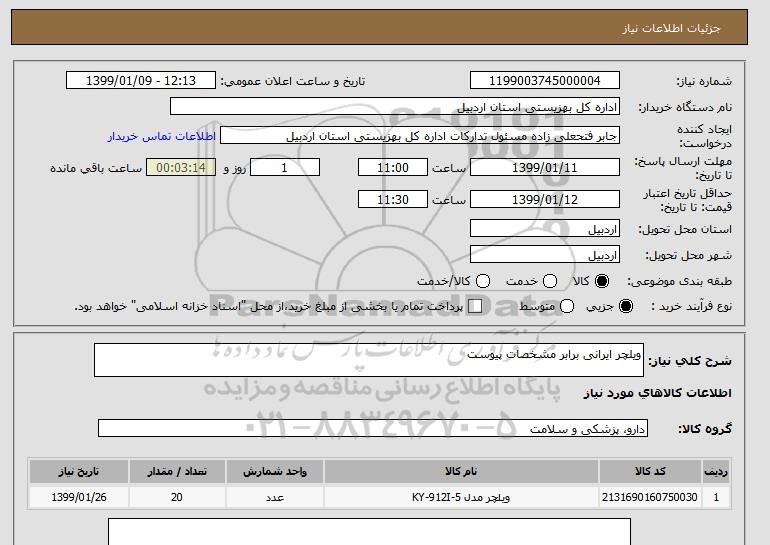The image size is (770, 545).
Task: Click the delivery province field اردبیل
Action: click(545, 229)
